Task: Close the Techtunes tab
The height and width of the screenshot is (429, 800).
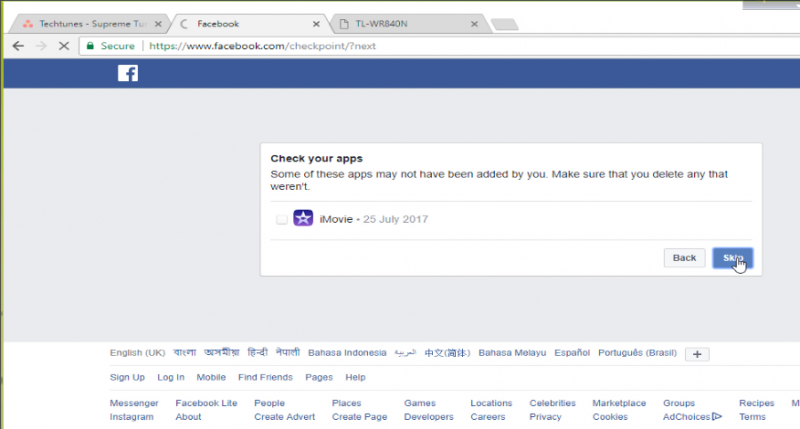Action: pyautogui.click(x=158, y=24)
